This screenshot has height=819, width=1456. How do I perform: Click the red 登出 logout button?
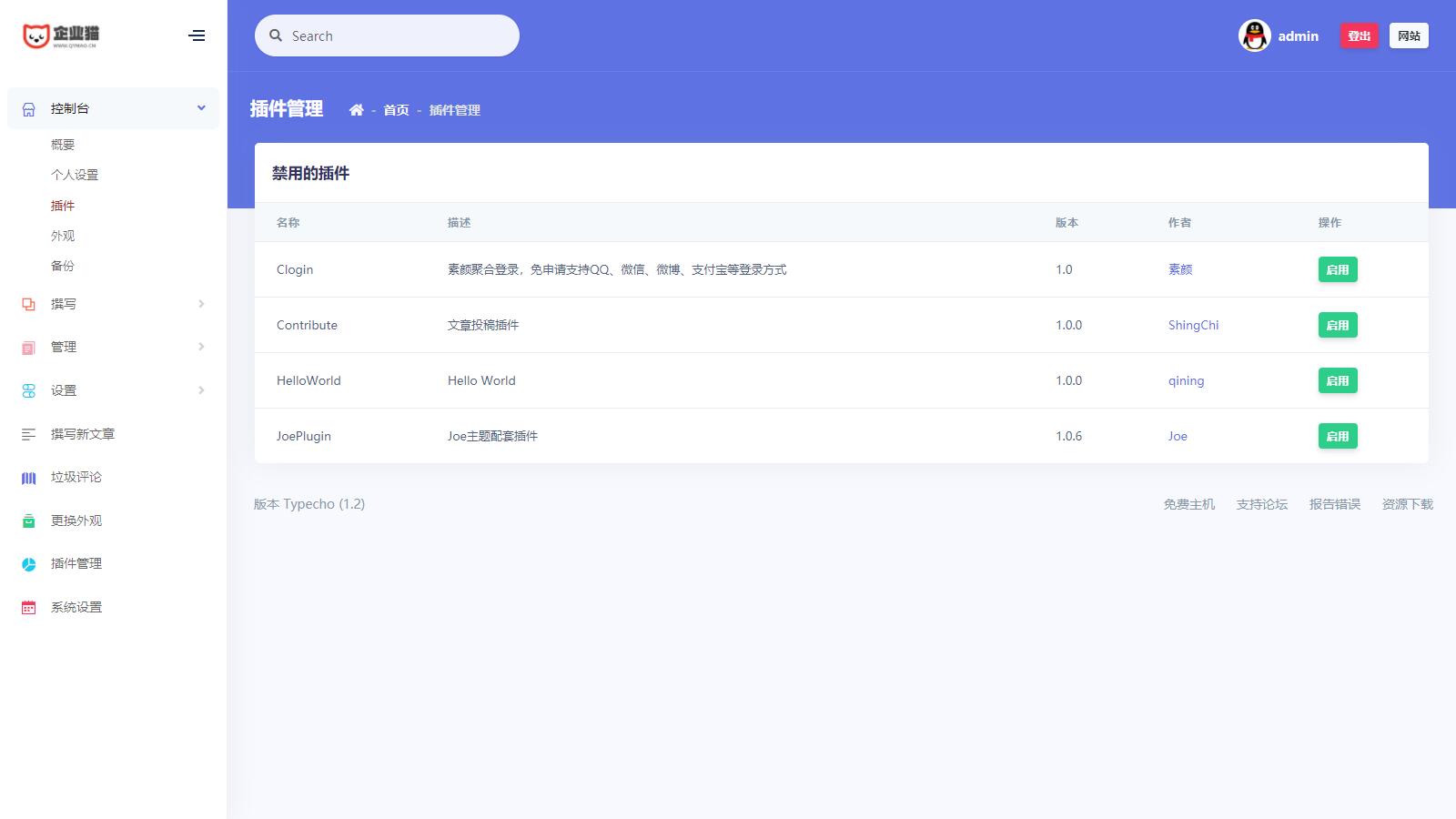(x=1359, y=35)
